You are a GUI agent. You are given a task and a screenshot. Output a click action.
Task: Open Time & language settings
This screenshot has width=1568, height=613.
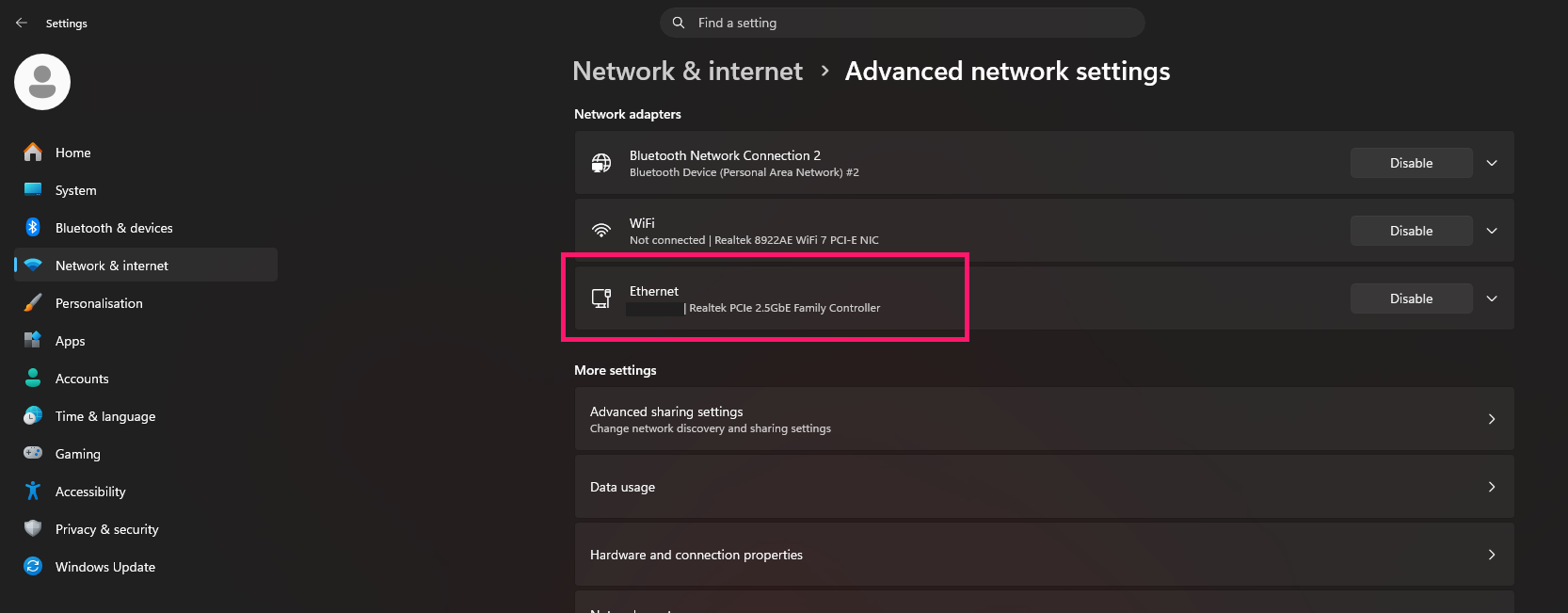click(x=146, y=415)
